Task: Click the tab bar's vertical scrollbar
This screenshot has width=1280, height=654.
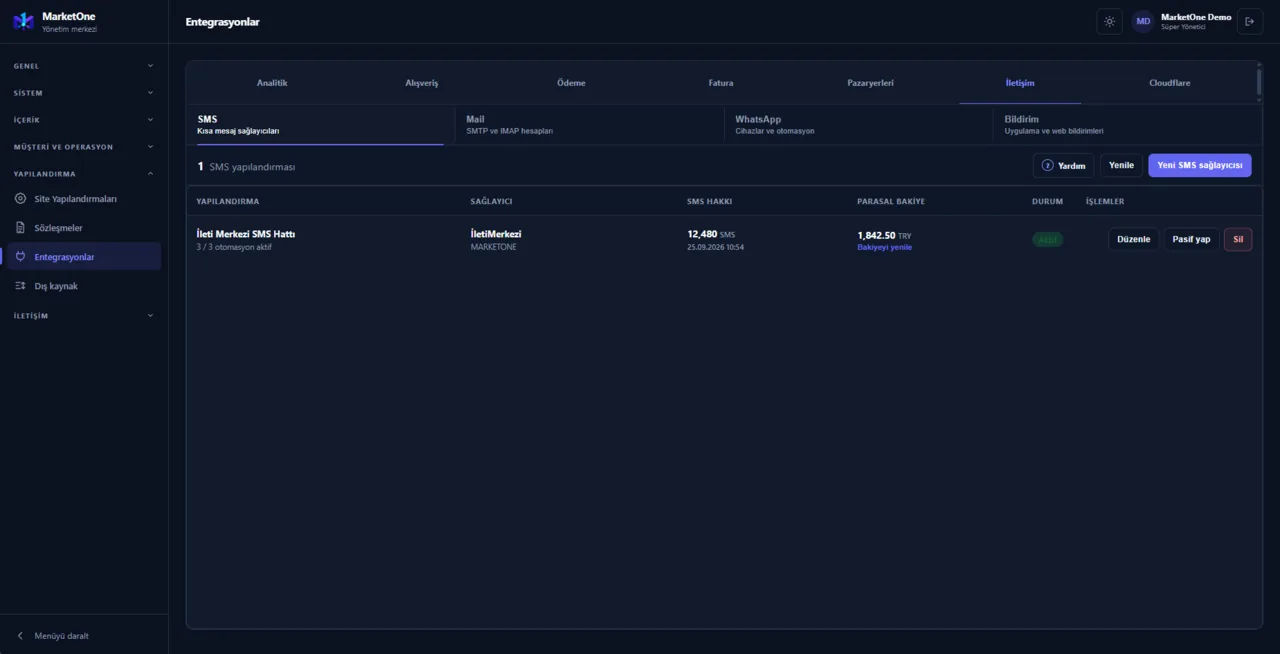Action: pos(1259,83)
